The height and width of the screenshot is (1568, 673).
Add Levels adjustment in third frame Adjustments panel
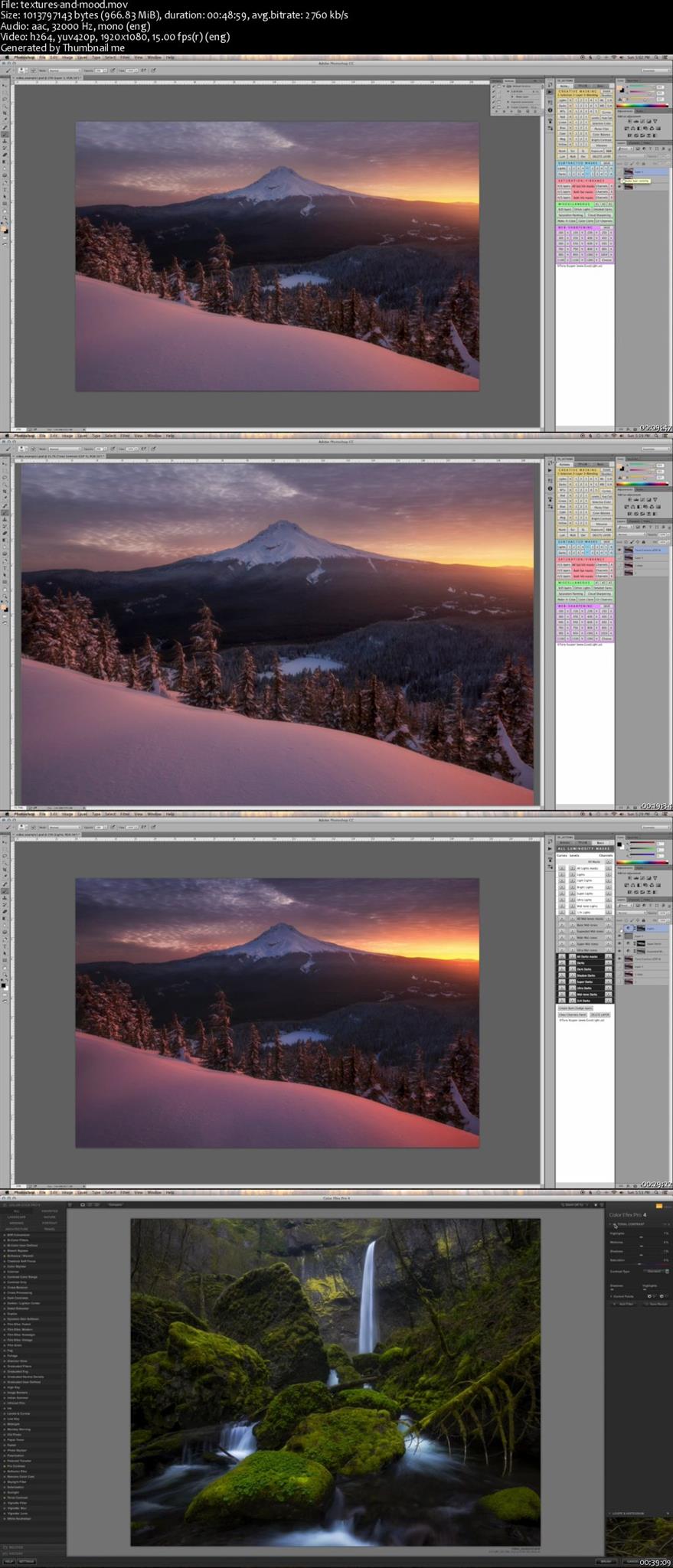pyautogui.click(x=636, y=877)
